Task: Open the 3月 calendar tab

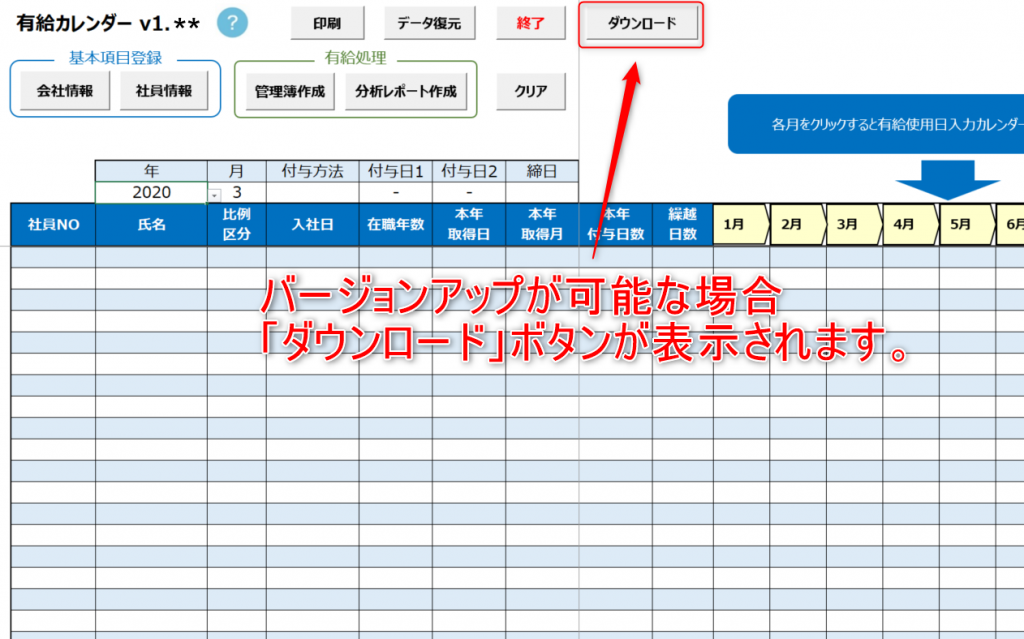Action: (x=854, y=224)
